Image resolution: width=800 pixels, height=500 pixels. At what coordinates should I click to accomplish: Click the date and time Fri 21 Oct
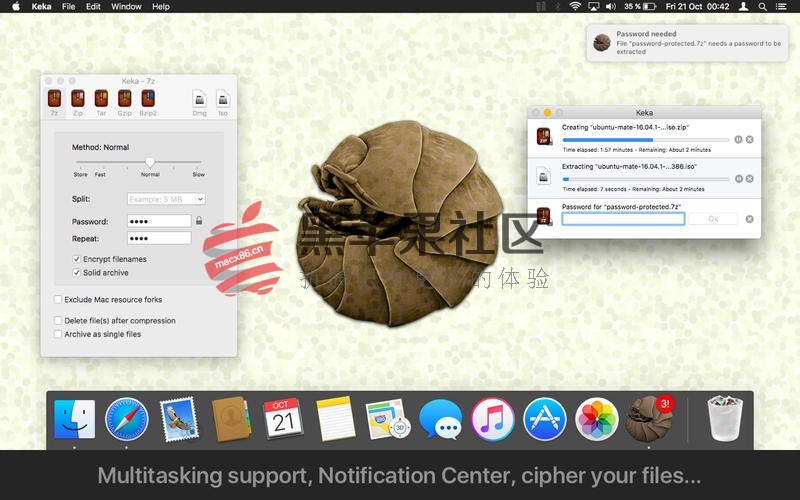(697, 7)
